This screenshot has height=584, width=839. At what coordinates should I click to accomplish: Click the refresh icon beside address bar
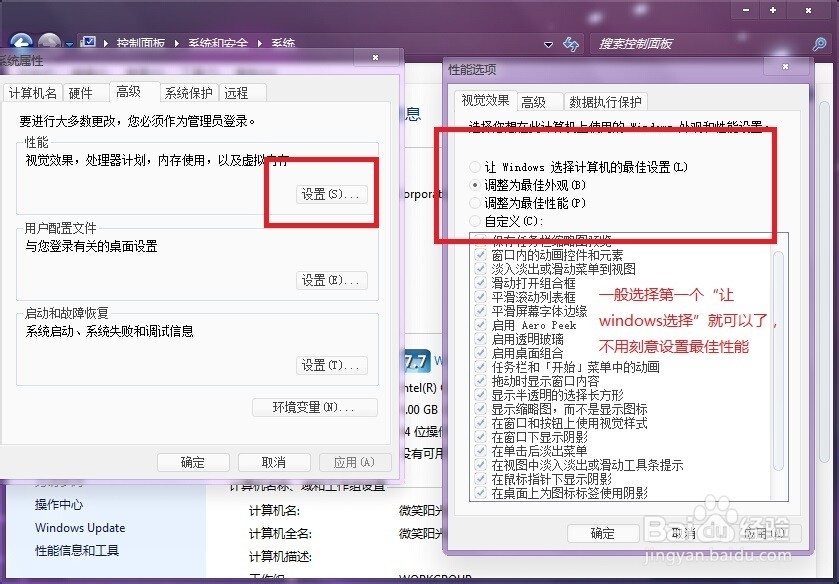point(571,44)
